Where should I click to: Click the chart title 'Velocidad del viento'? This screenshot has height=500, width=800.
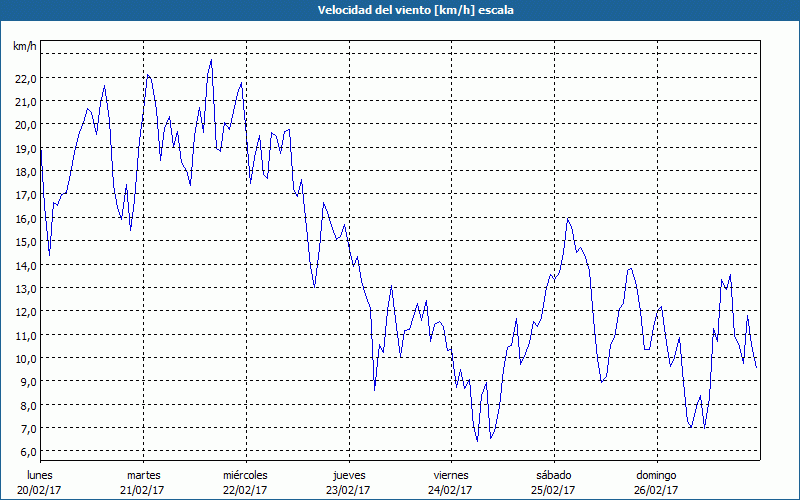point(399,10)
